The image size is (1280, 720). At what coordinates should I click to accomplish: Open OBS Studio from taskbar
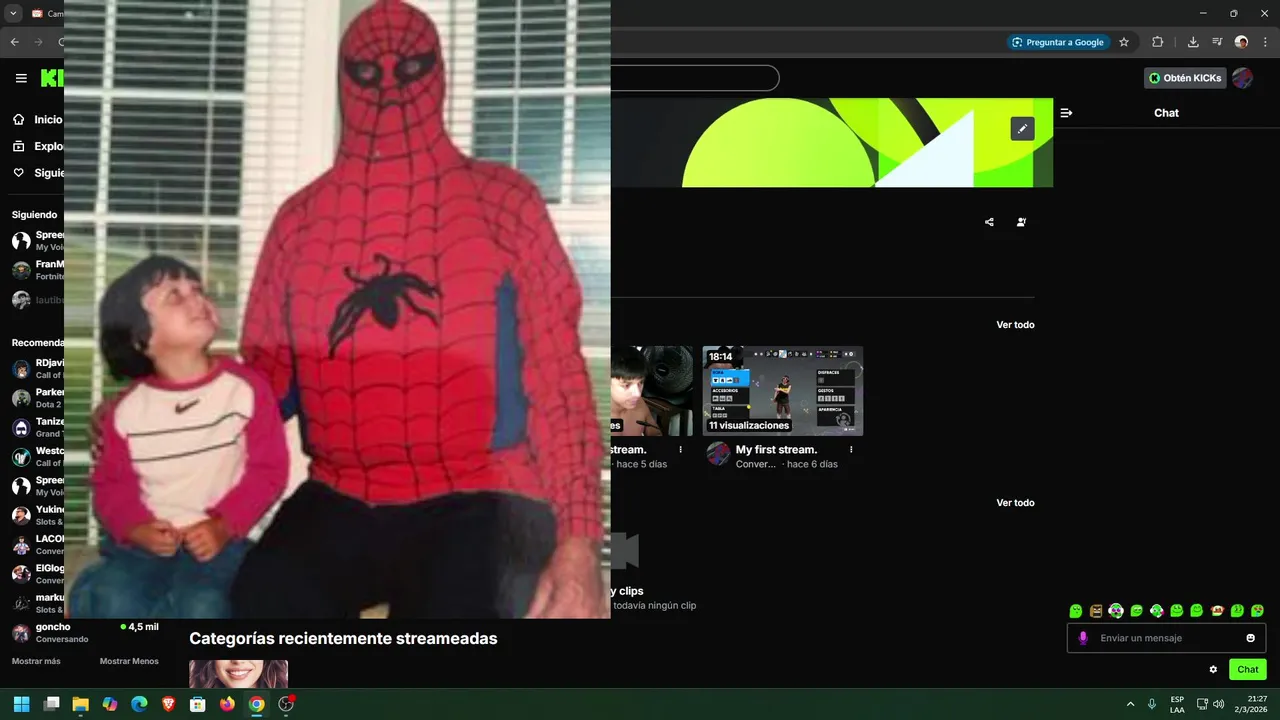pos(286,704)
